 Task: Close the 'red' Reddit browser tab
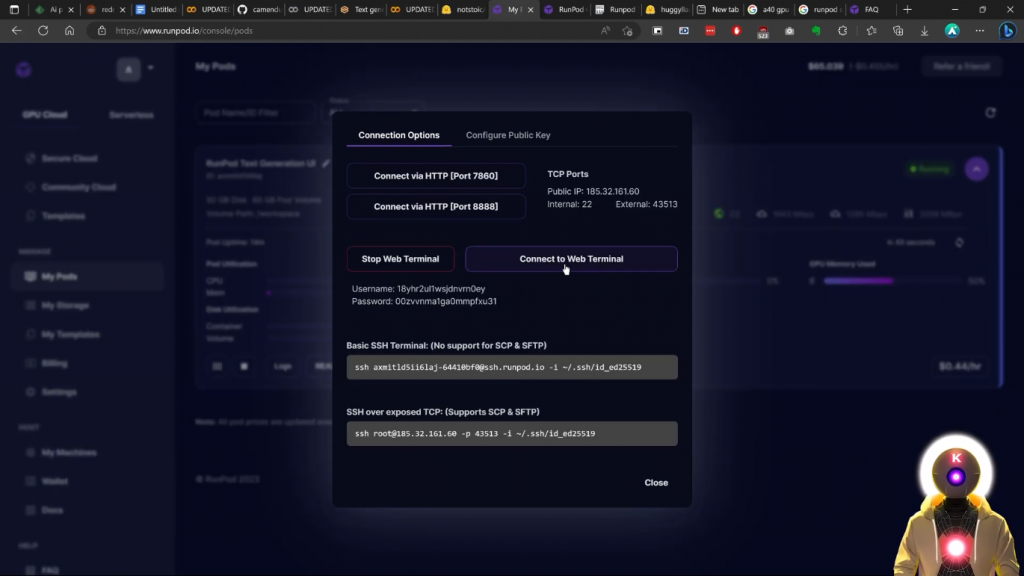122,10
